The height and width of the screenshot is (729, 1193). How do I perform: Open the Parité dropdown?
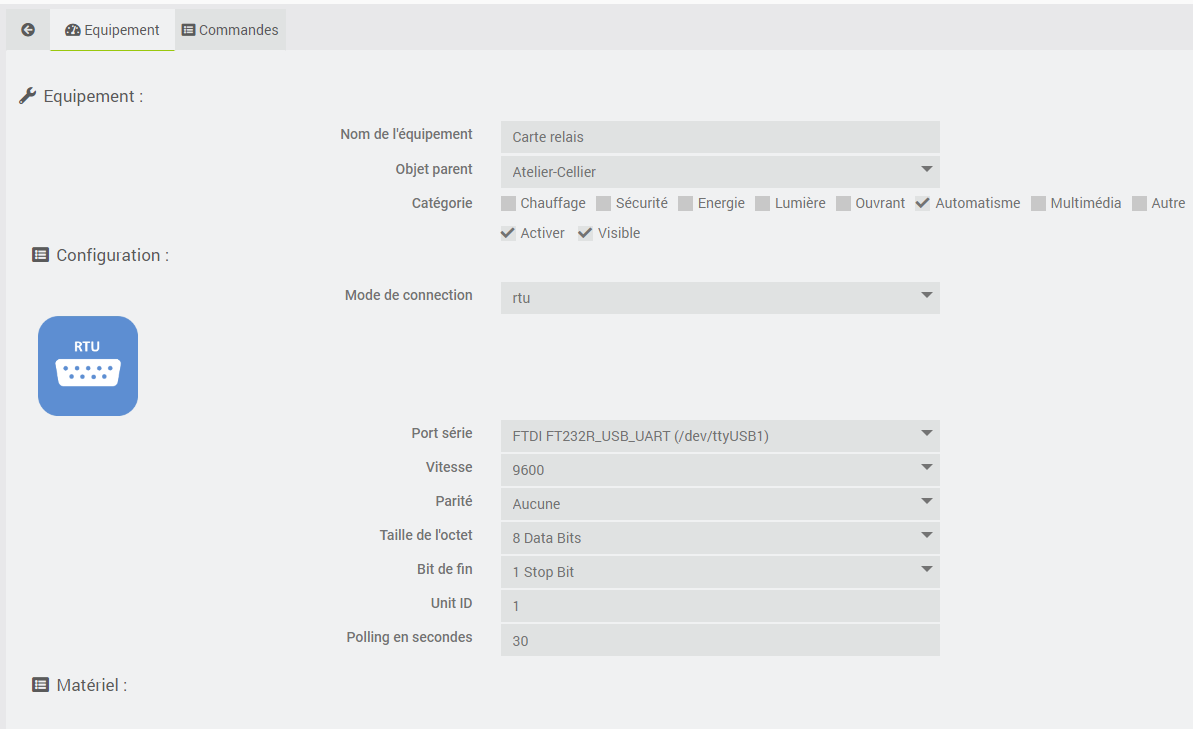pos(720,503)
